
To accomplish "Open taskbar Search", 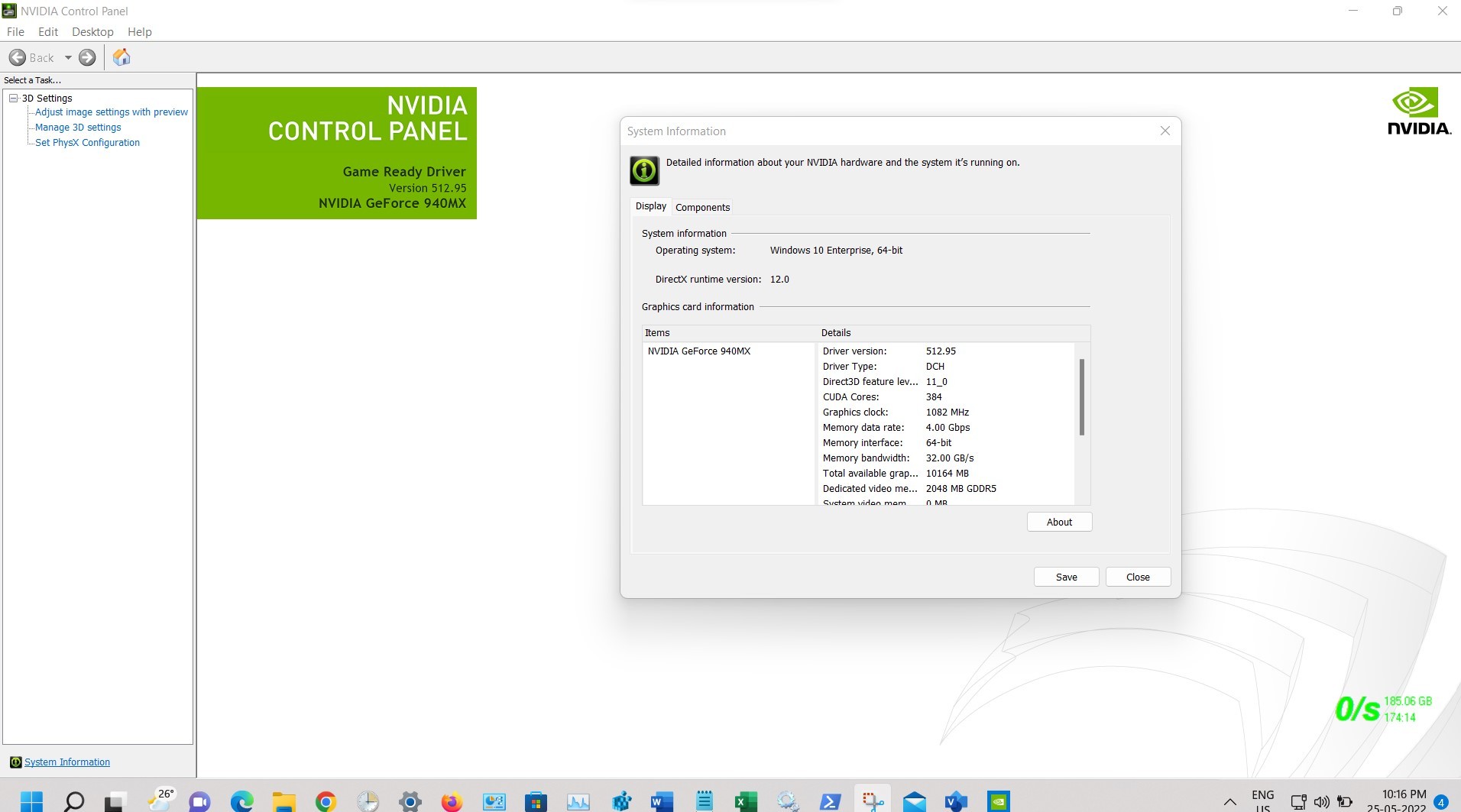I will (74, 801).
